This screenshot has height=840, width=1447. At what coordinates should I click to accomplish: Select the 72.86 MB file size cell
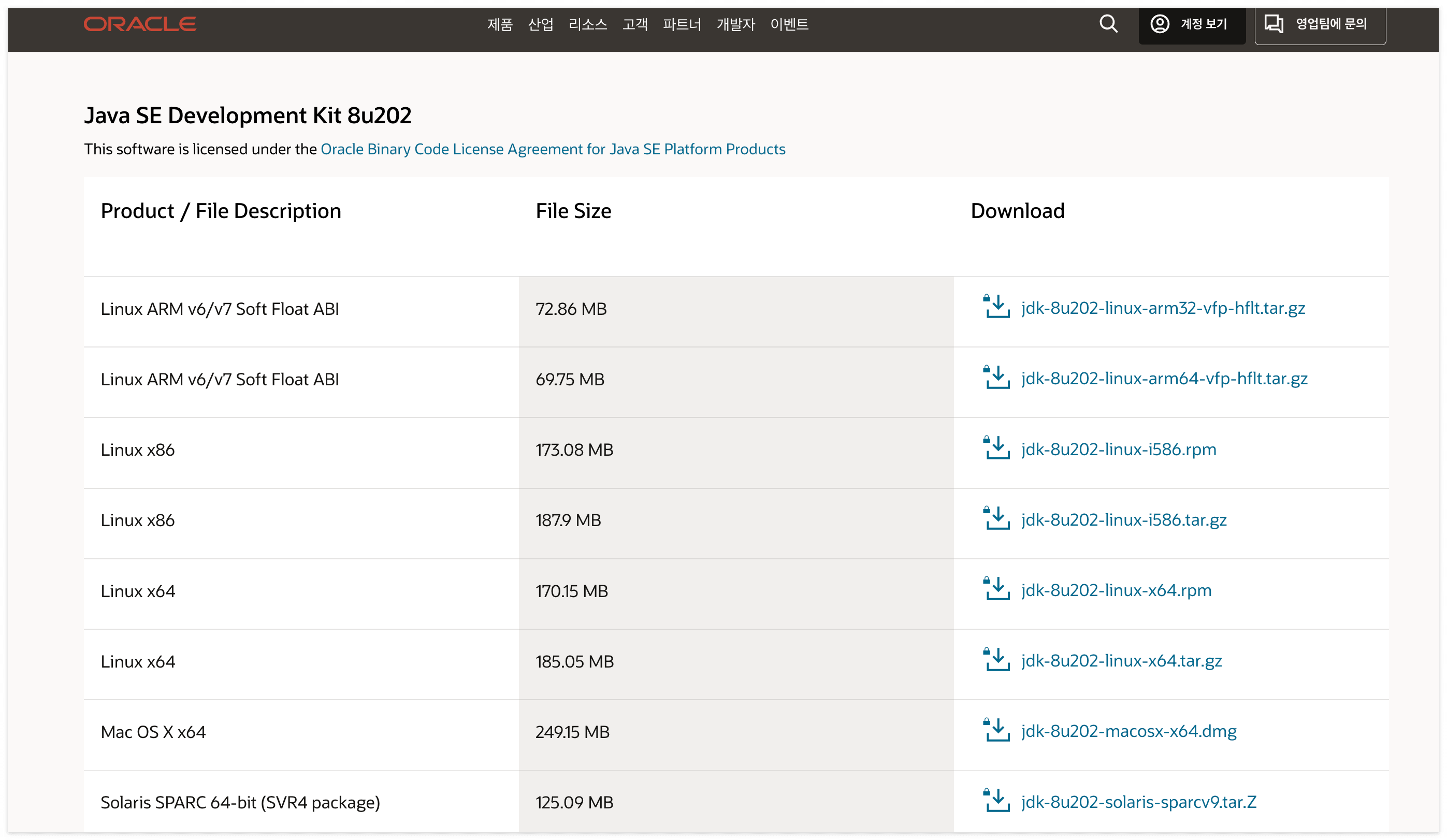pyautogui.click(x=736, y=312)
